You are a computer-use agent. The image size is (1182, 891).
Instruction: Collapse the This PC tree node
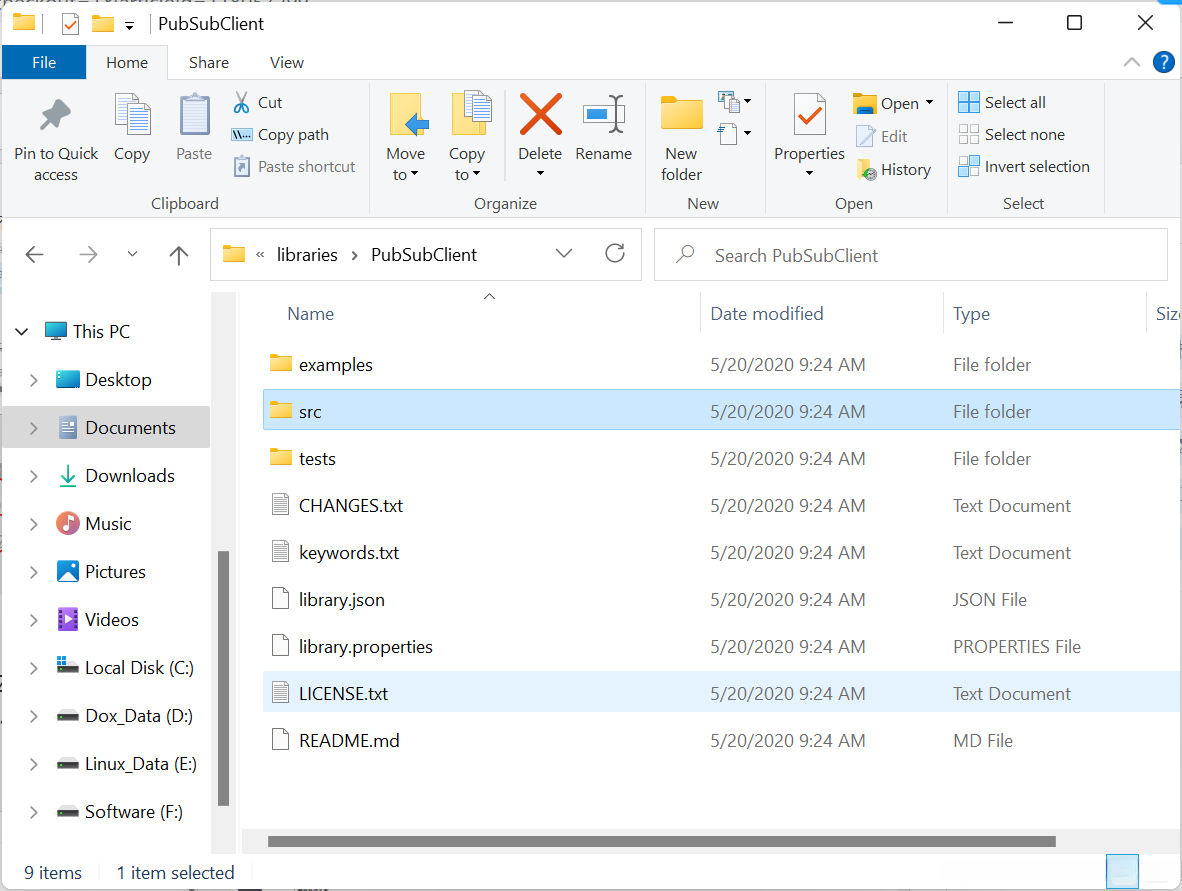(x=22, y=332)
